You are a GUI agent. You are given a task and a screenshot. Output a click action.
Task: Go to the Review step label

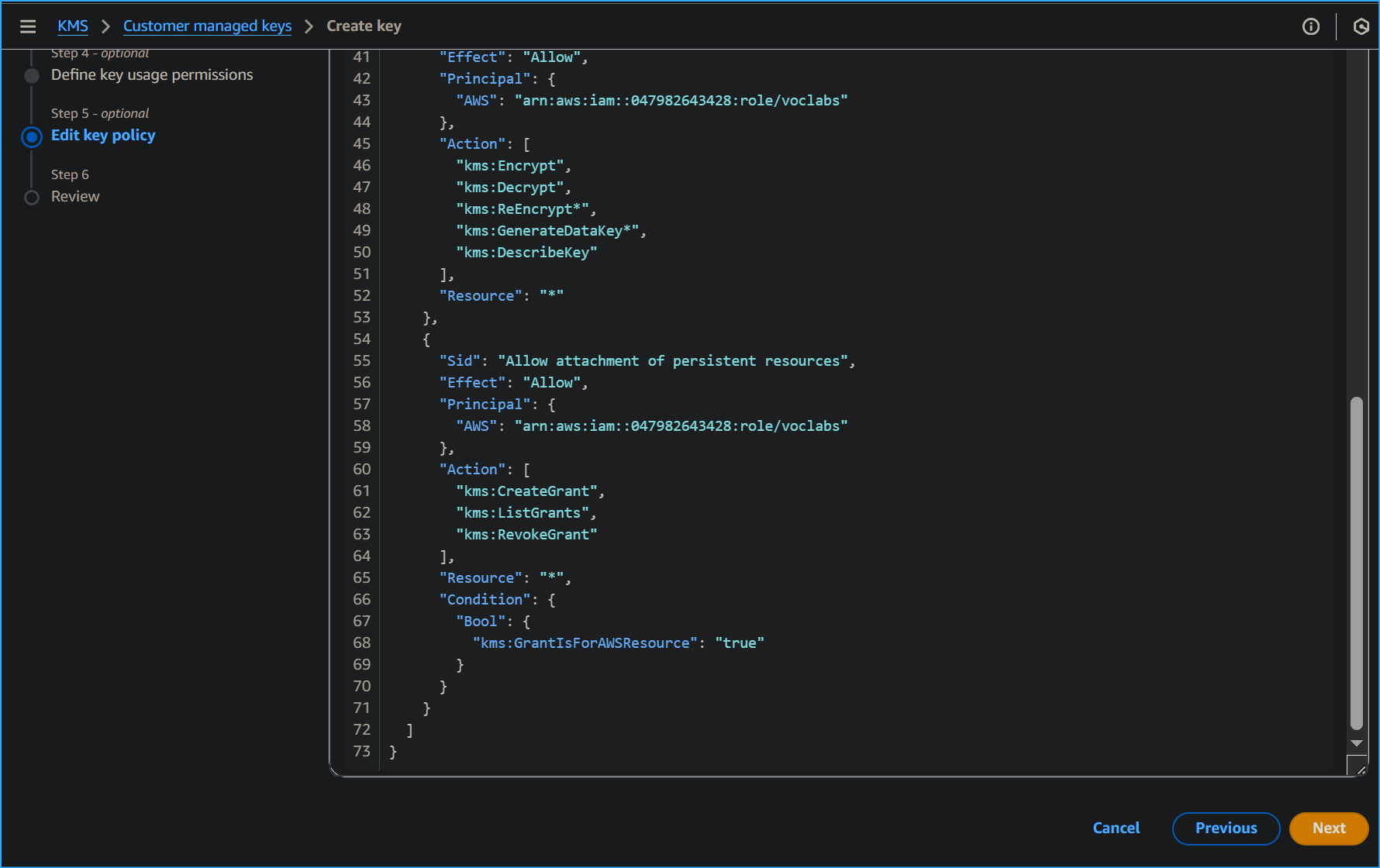coord(75,197)
